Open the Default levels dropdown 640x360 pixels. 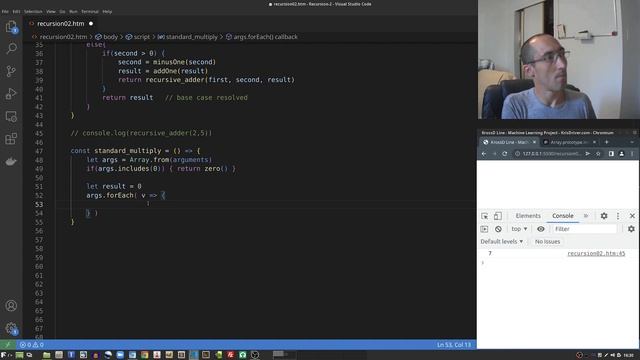click(502, 242)
